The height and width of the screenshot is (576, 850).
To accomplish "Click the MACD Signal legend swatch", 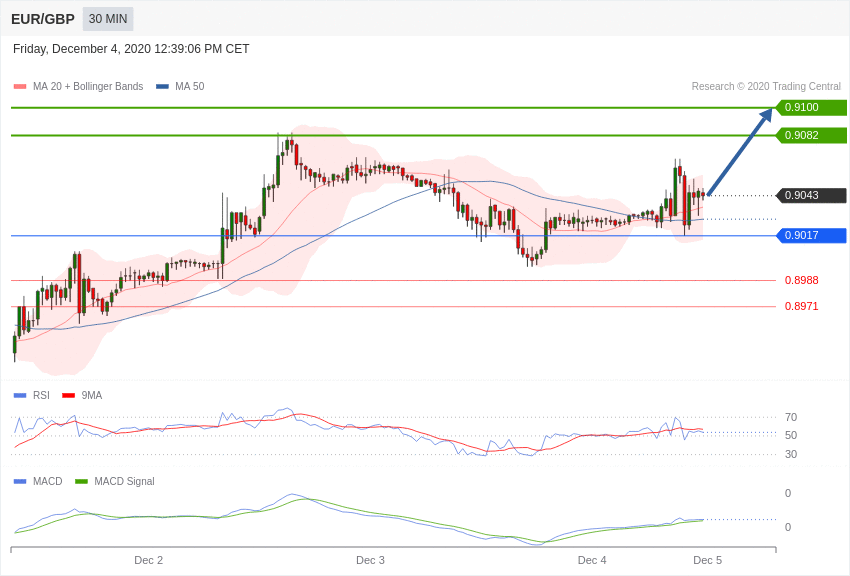I will [x=81, y=481].
